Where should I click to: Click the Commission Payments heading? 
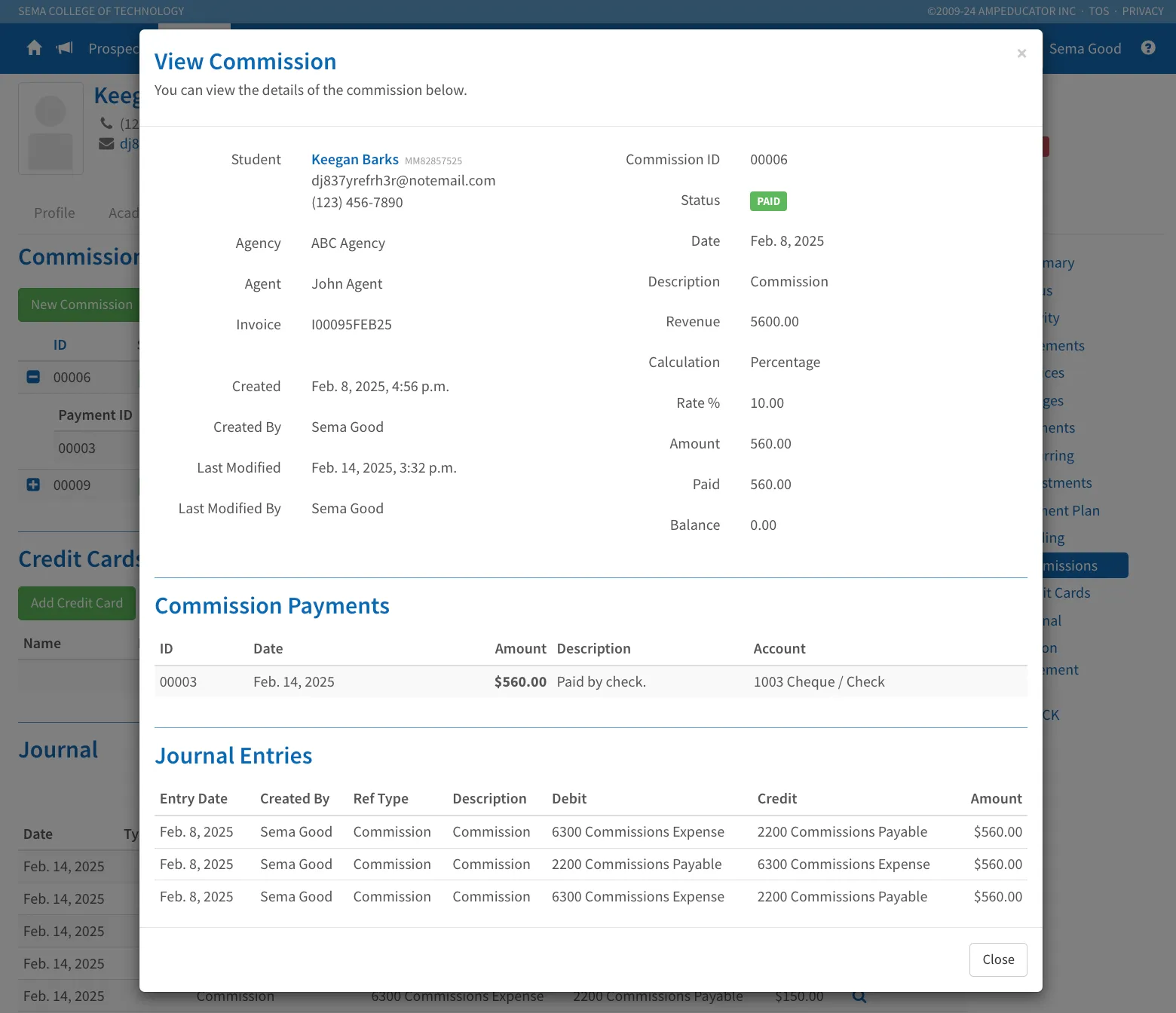[x=272, y=606]
